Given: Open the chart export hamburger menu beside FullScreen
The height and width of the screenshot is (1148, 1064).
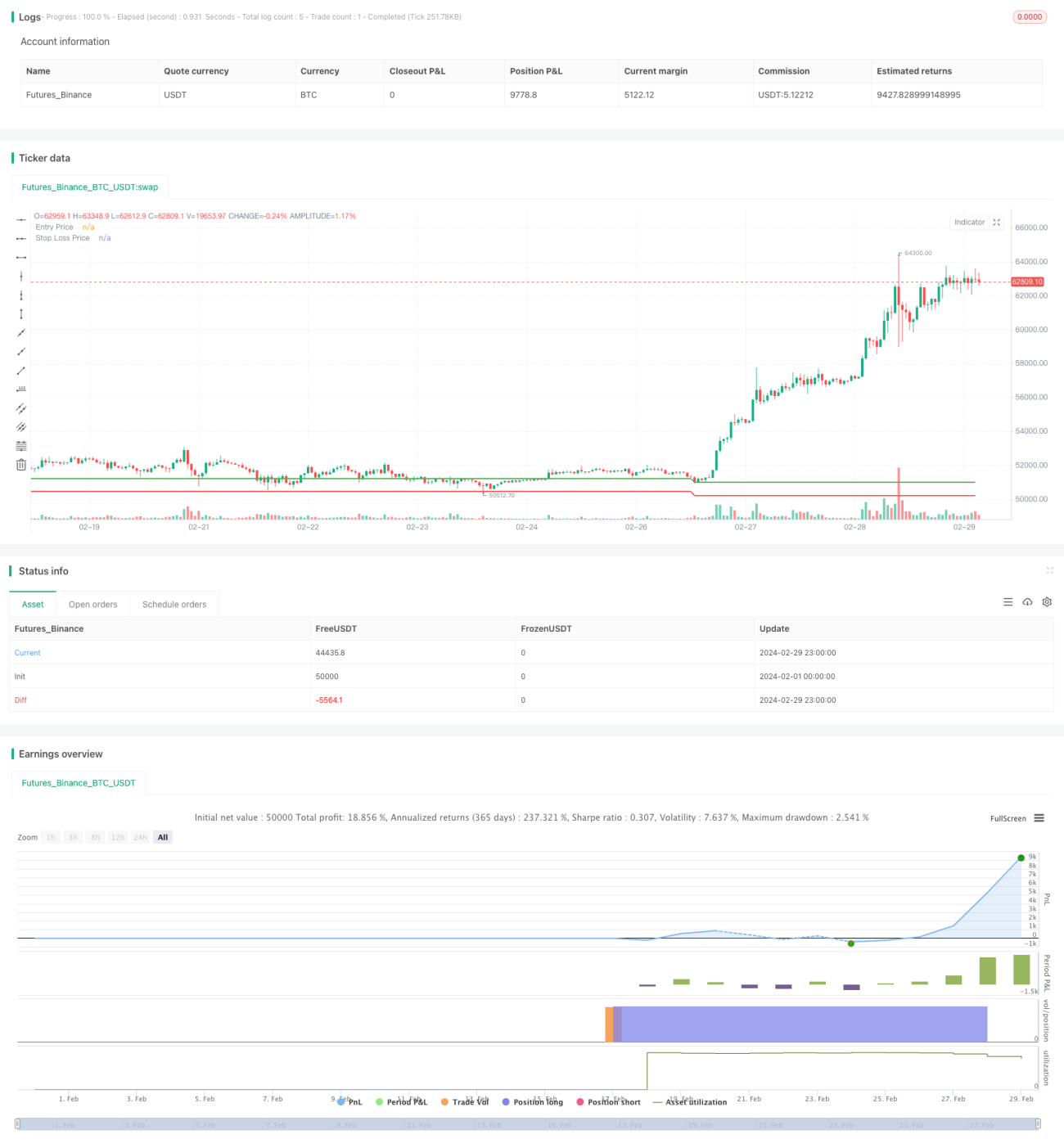Looking at the screenshot, I should coord(1039,818).
